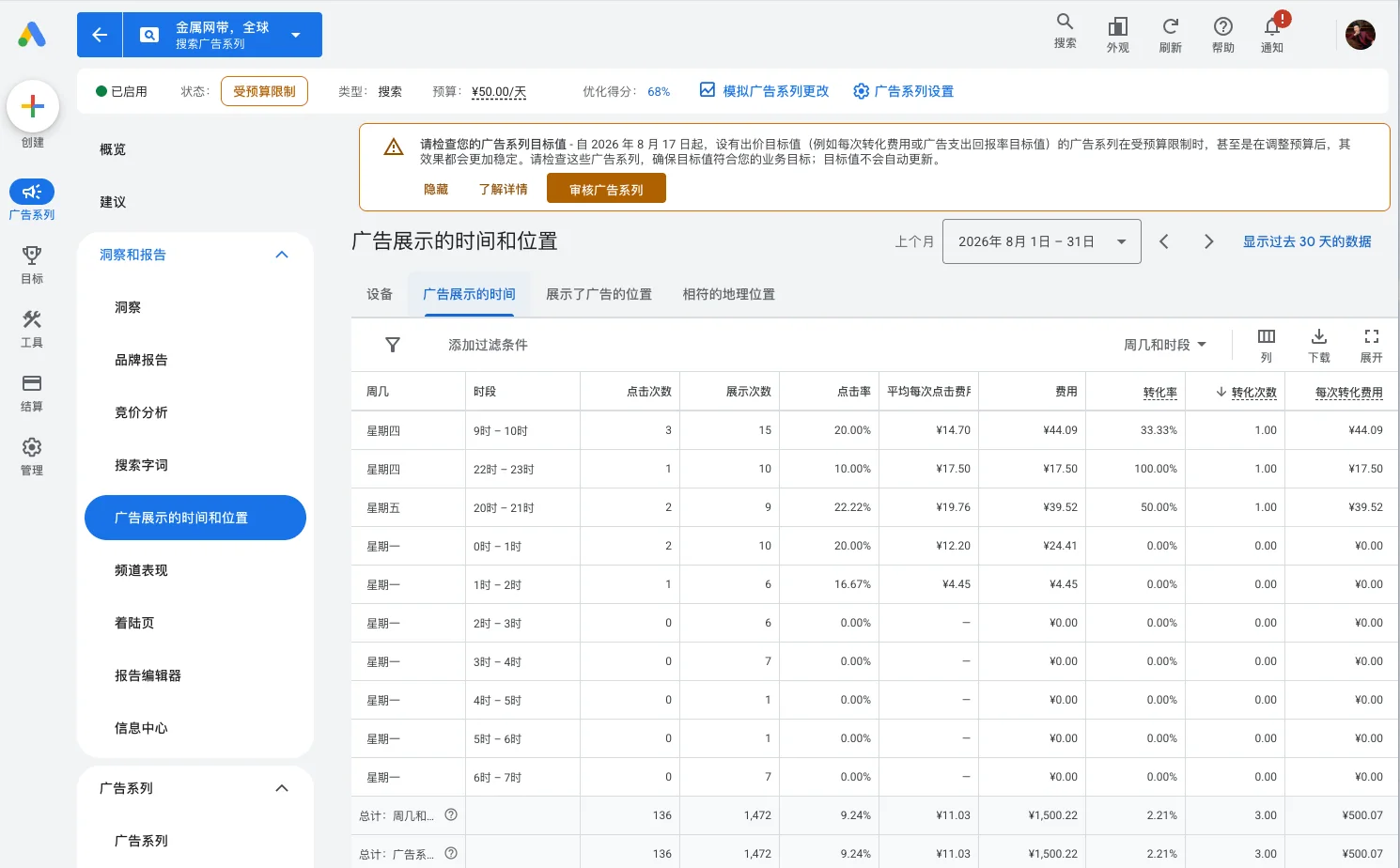Click the 模拟广告系列更改 chart icon
This screenshot has height=868, width=1400.
tap(708, 90)
